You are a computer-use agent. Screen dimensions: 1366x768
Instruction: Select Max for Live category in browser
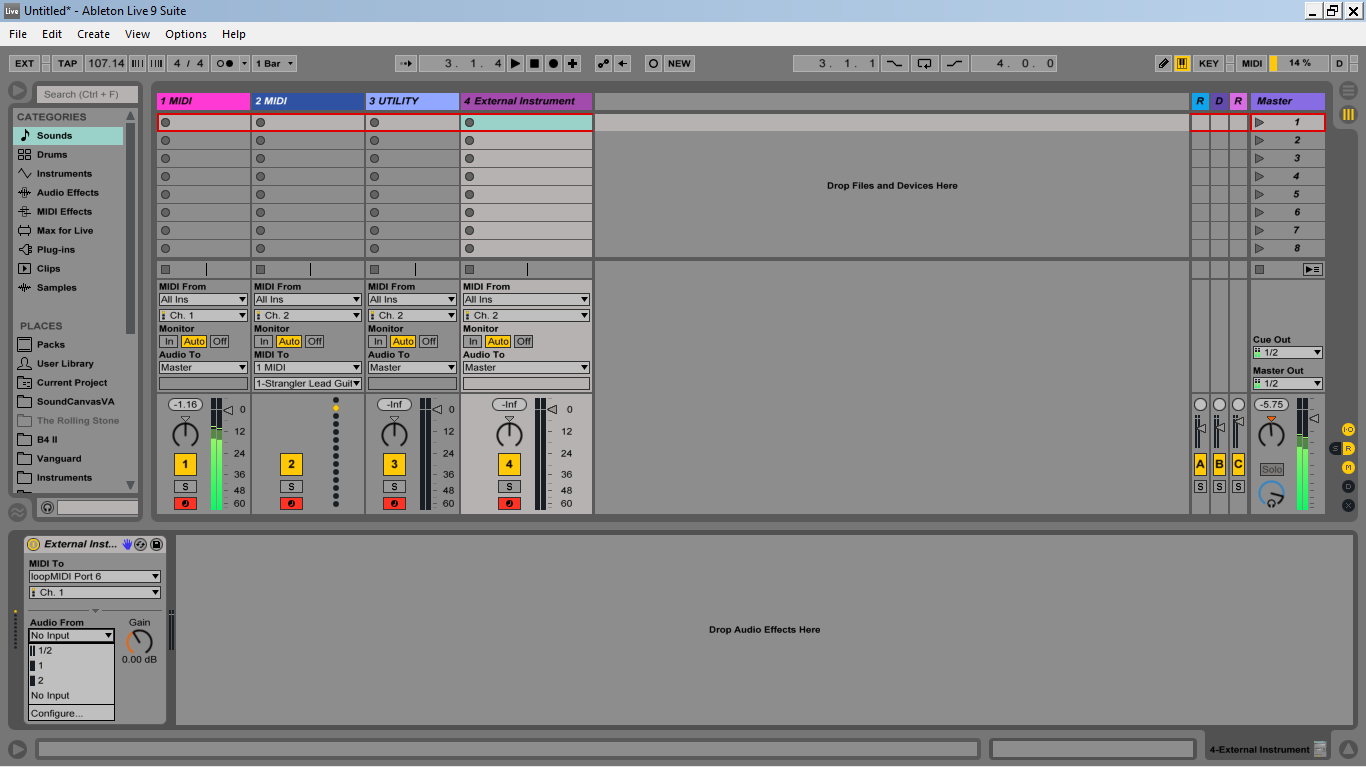68,231
